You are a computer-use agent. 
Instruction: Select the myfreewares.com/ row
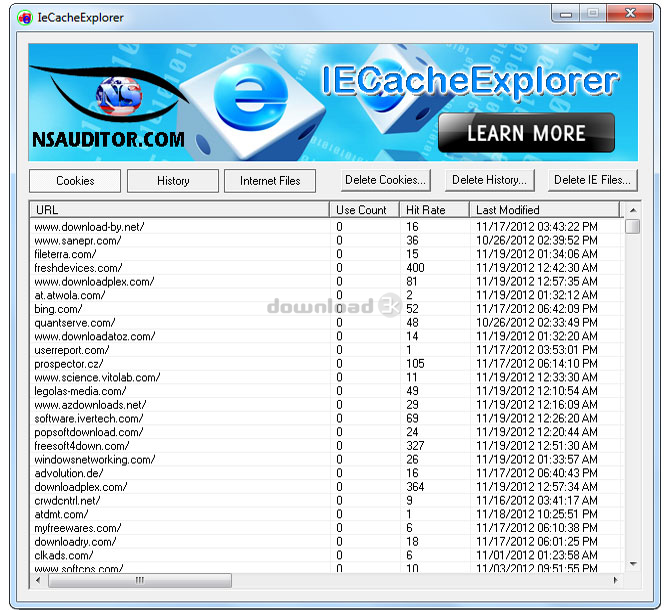327,528
